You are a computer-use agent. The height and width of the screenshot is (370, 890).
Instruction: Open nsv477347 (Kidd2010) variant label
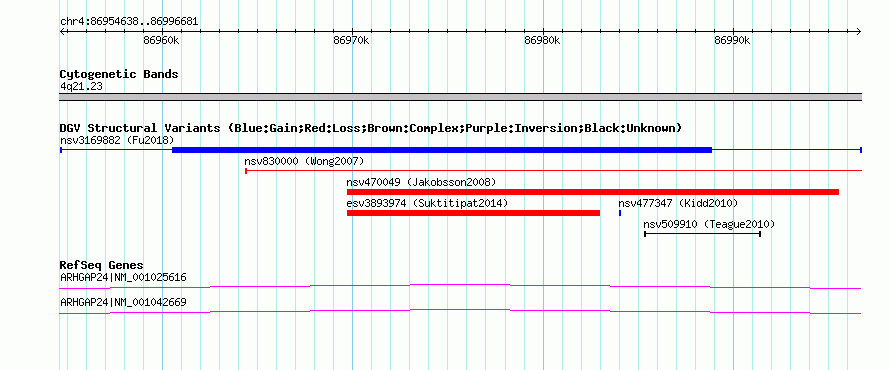click(678, 203)
